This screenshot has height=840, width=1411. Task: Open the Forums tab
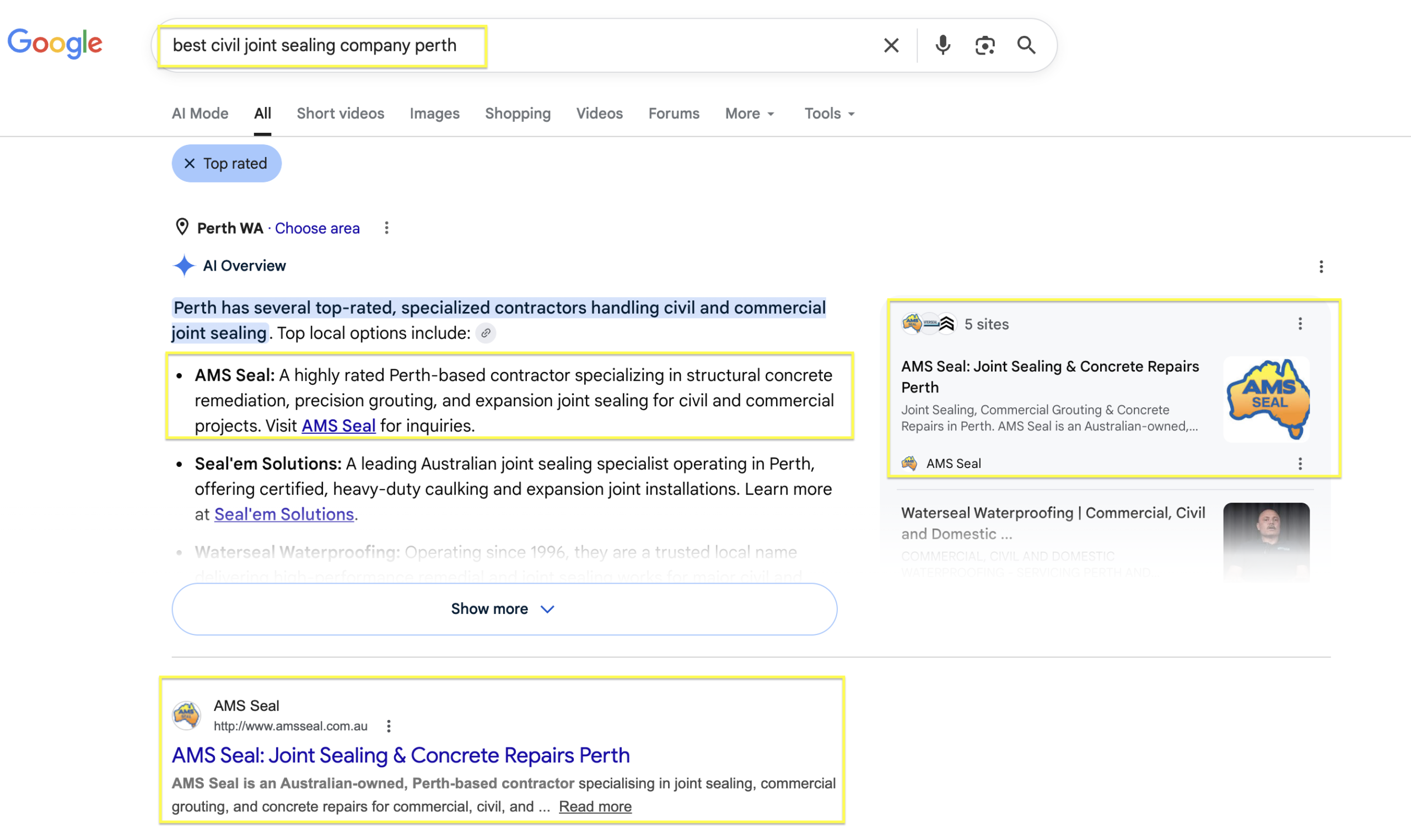click(674, 113)
